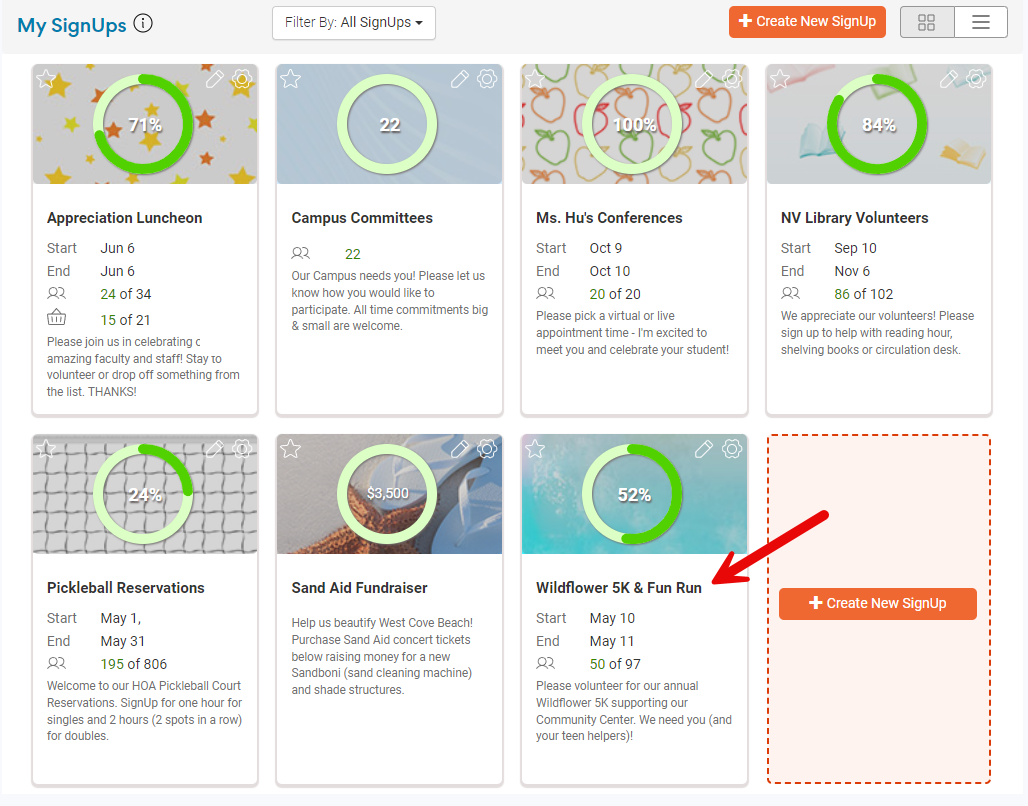Click Create New SignUp in dashed placeholder card

click(x=877, y=603)
